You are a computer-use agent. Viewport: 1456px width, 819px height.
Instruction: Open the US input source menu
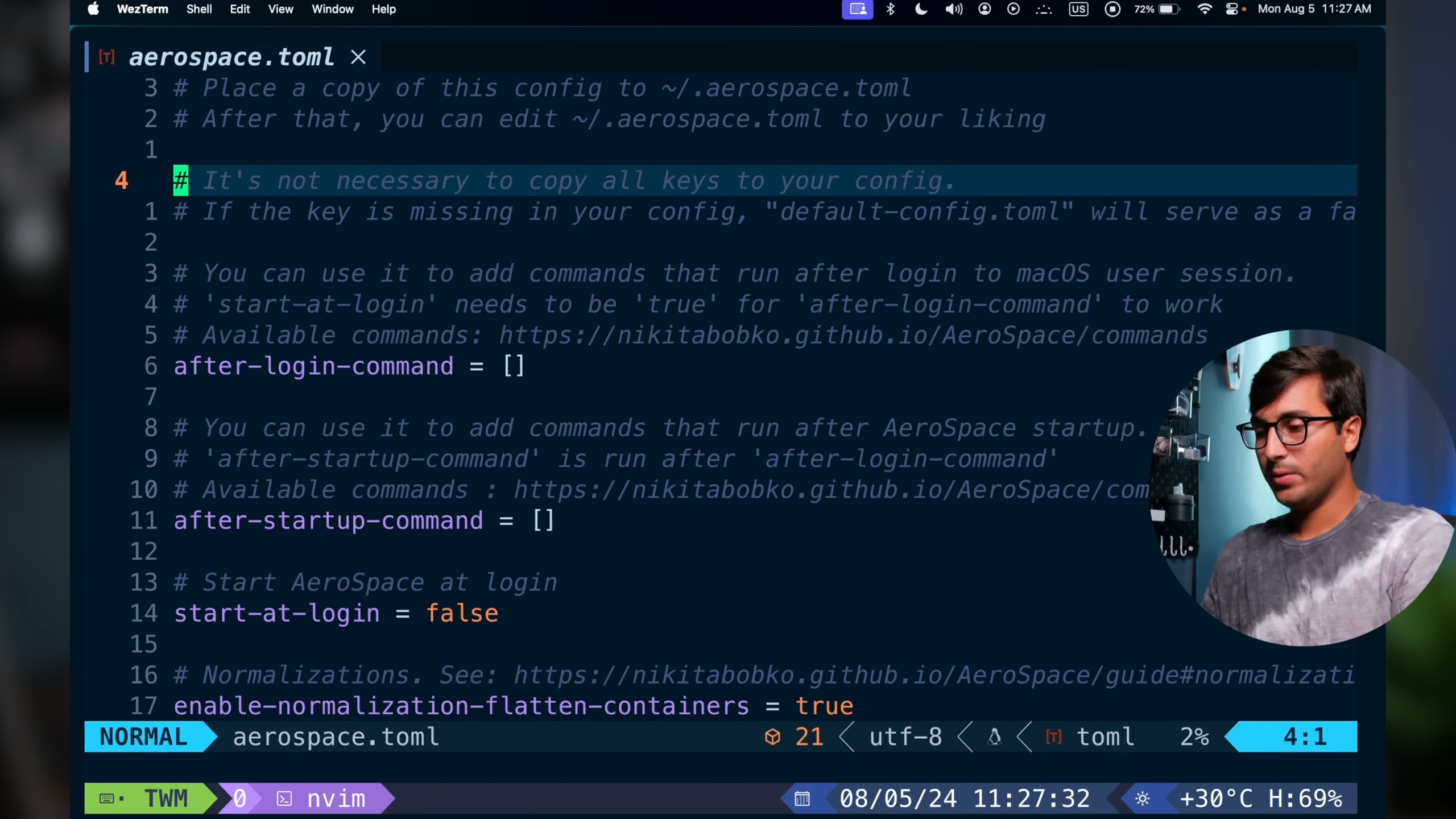(1078, 9)
